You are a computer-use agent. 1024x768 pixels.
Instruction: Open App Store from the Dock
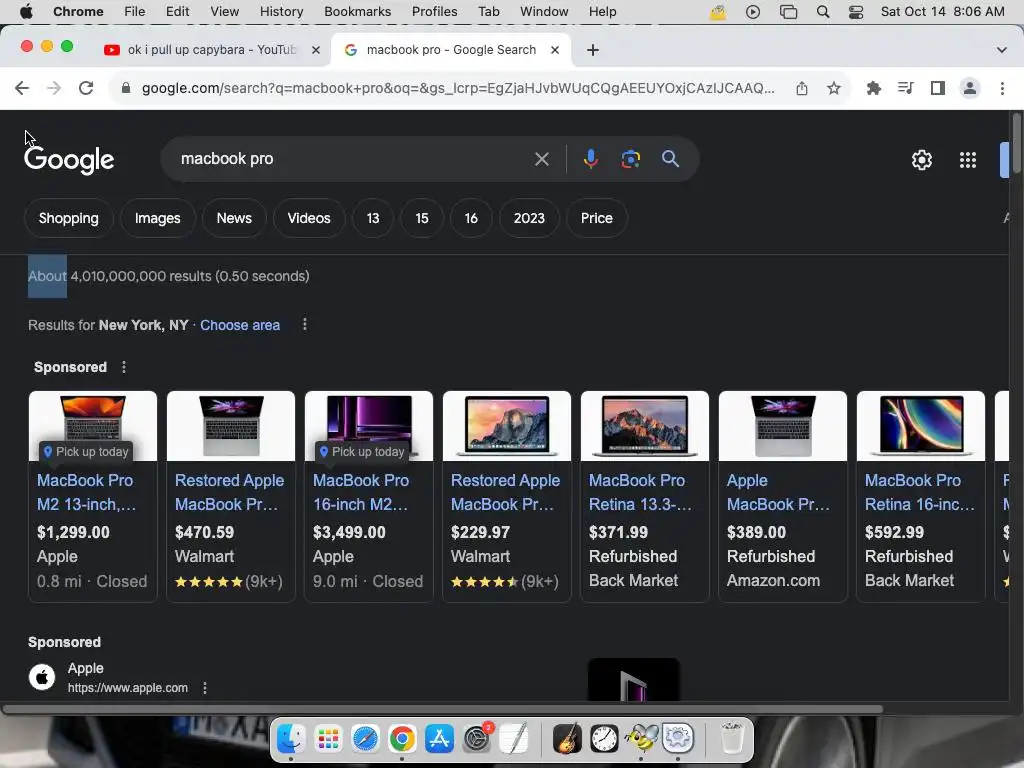tap(440, 739)
